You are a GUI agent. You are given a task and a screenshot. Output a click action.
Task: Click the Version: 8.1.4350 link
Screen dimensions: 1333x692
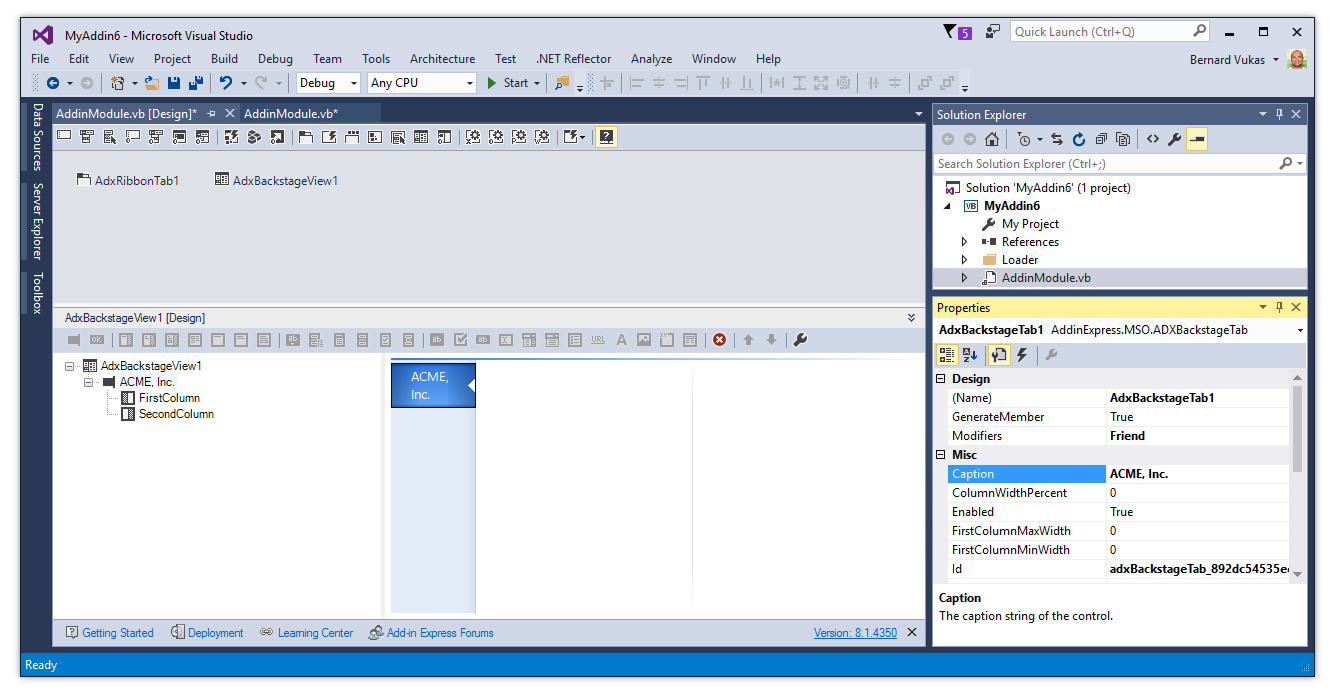[855, 633]
